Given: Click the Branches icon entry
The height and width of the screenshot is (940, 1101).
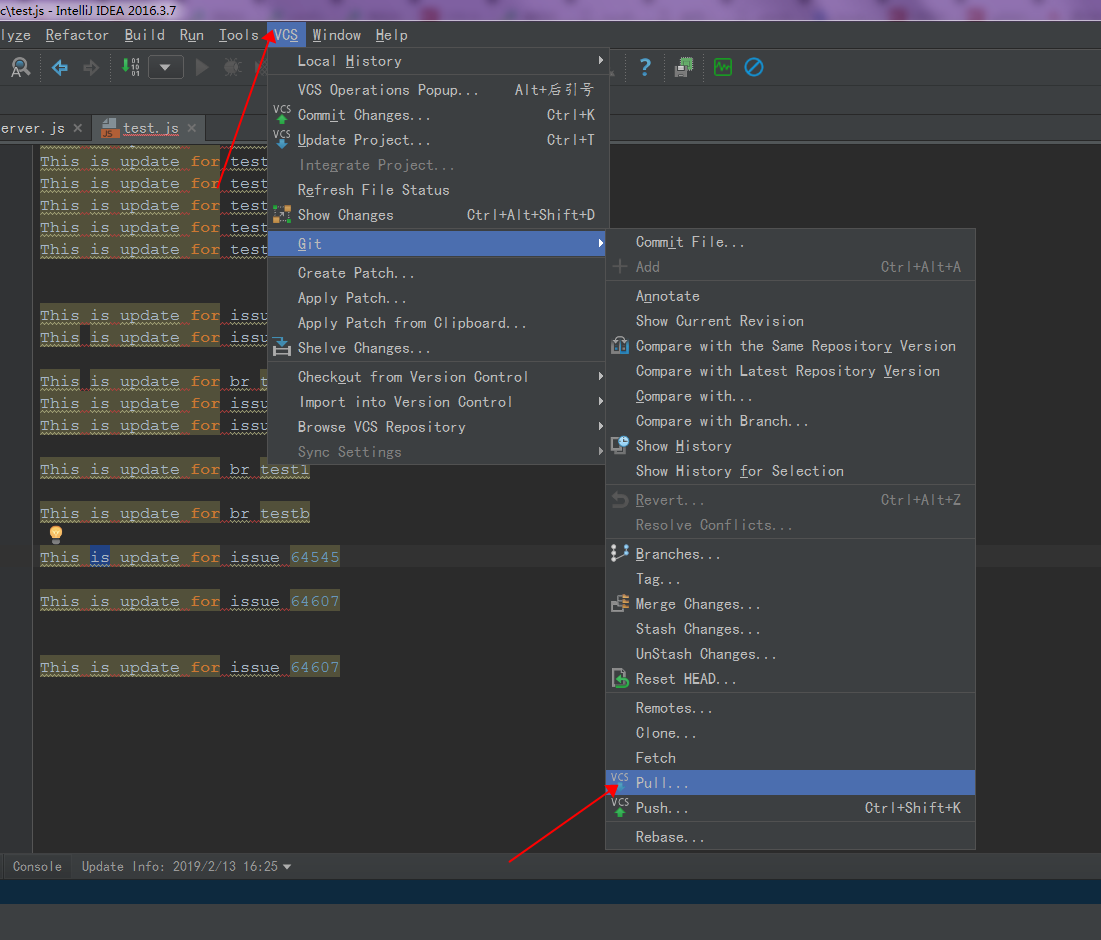Looking at the screenshot, I should point(620,553).
